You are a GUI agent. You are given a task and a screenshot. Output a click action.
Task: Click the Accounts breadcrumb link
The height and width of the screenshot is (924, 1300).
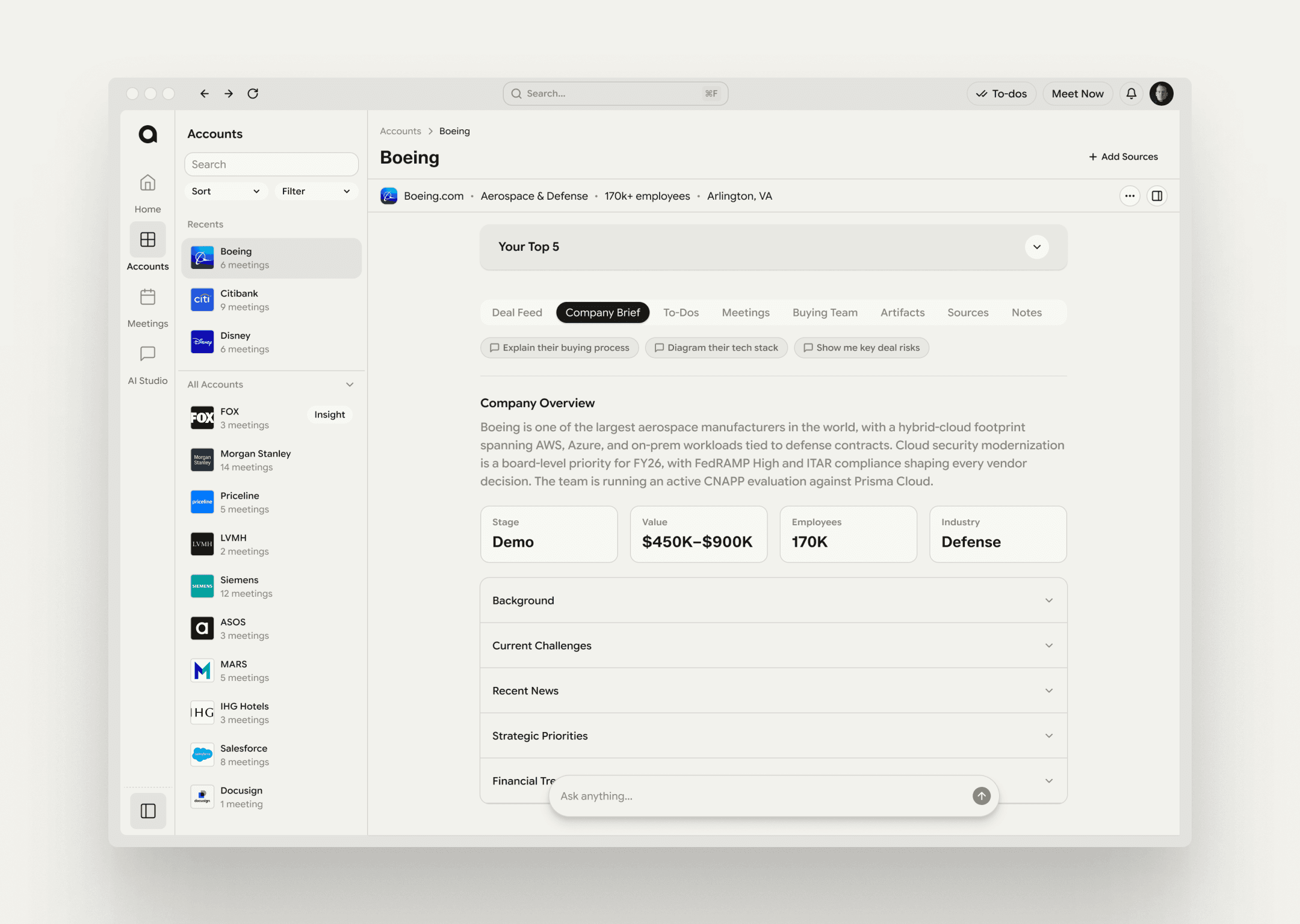[x=400, y=131]
